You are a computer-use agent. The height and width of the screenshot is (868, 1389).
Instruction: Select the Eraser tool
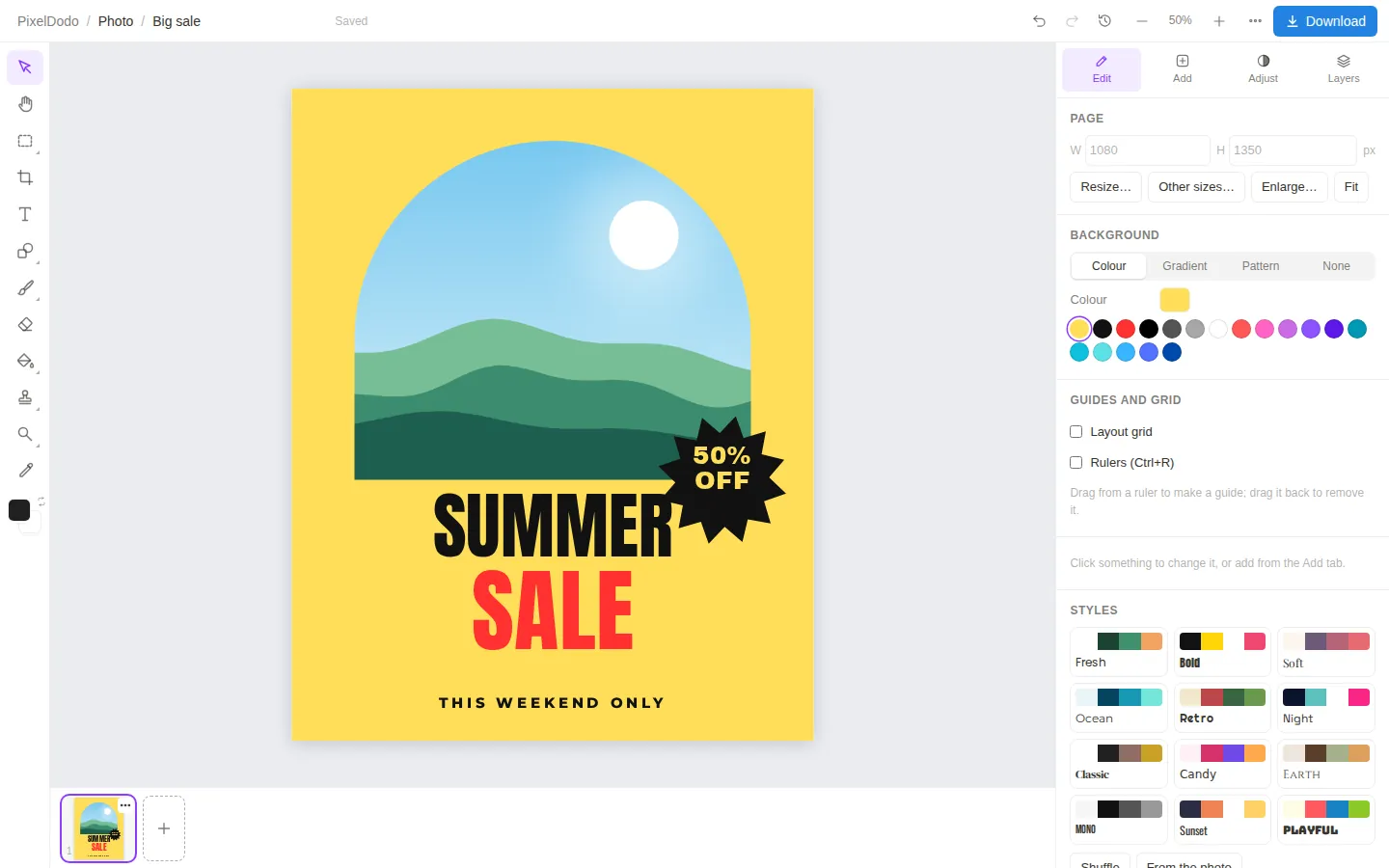[x=25, y=324]
